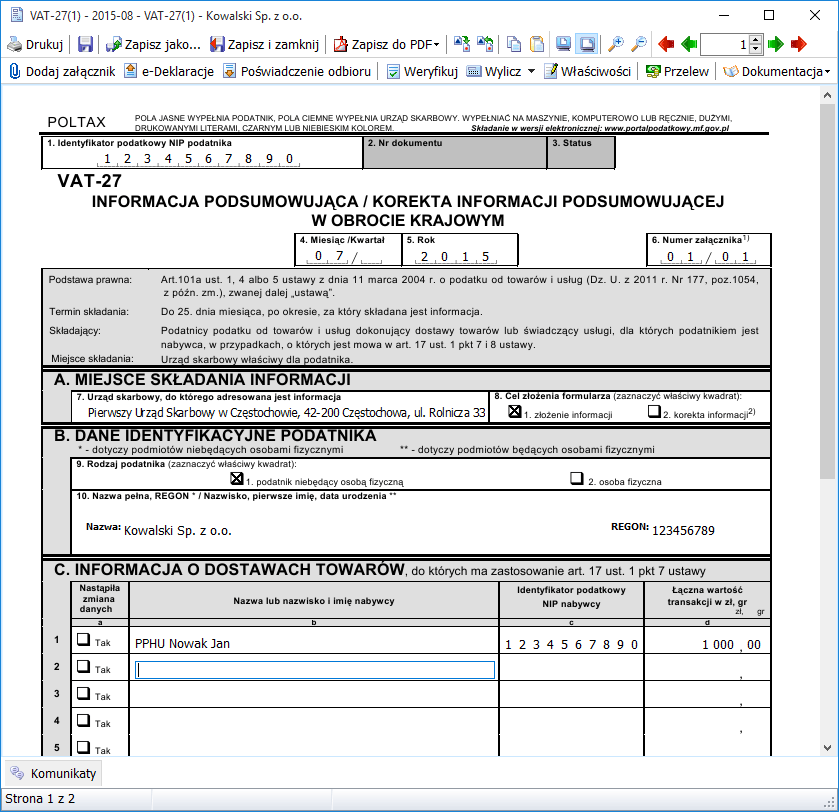Click the floppy disk save icon
Screen dimensions: 839x812
tap(86, 44)
